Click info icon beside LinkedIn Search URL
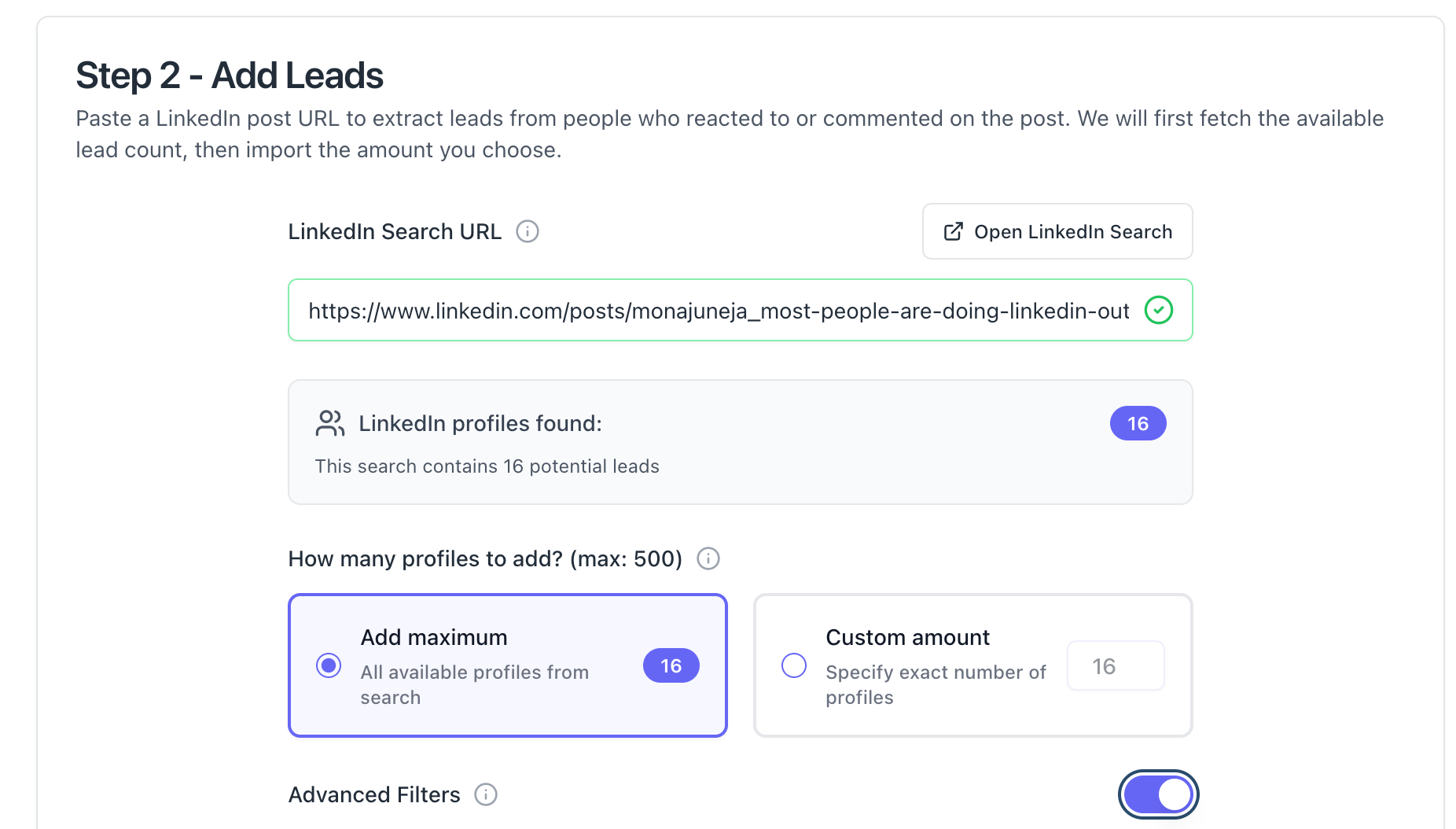 point(527,231)
